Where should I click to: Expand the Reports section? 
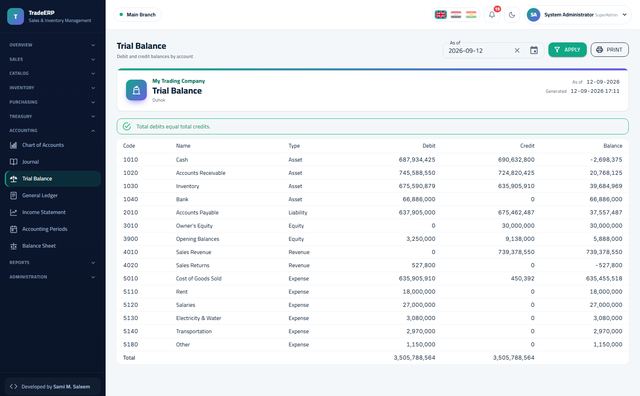[x=52, y=263]
